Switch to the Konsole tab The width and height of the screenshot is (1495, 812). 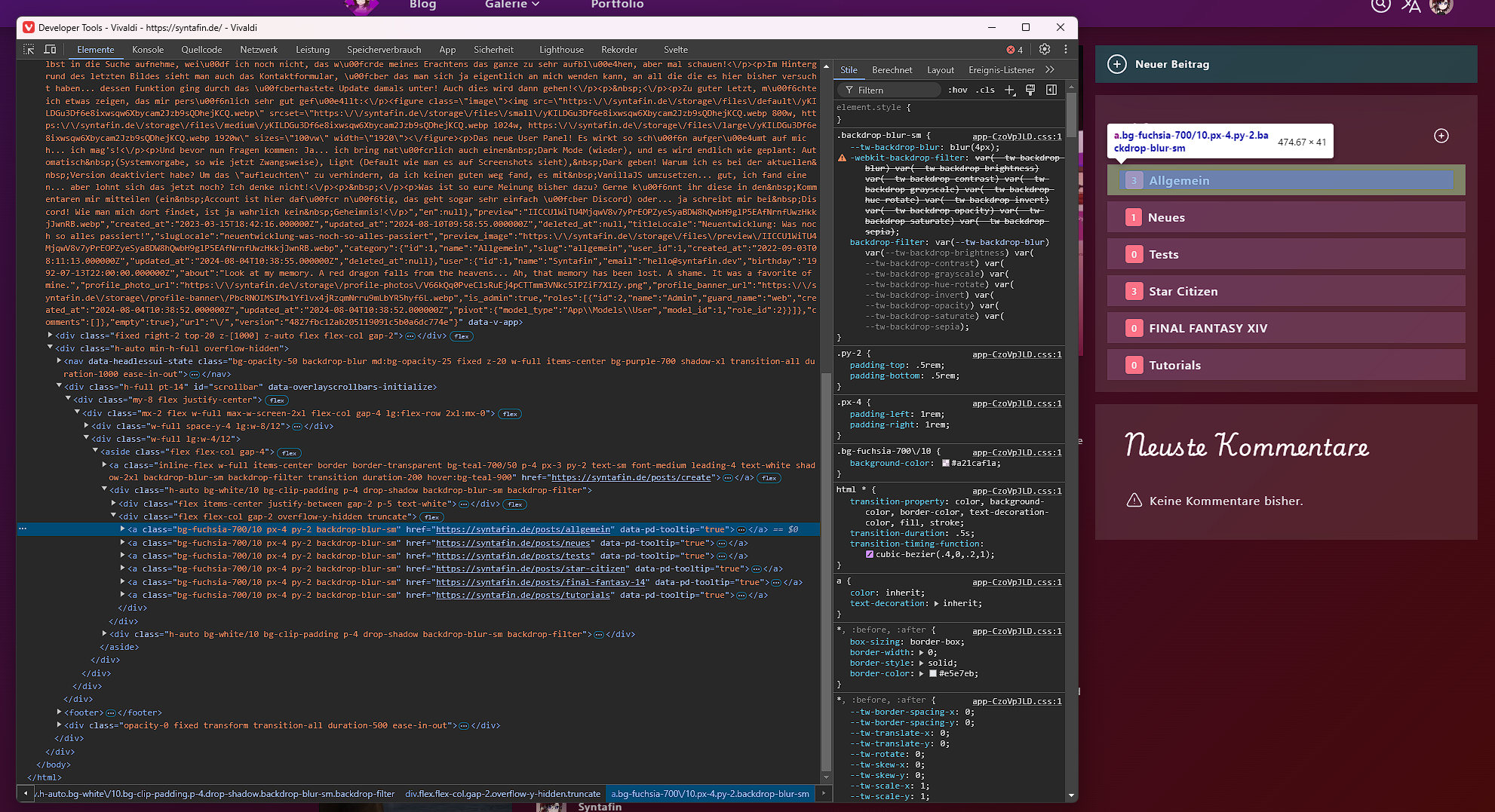[x=148, y=50]
